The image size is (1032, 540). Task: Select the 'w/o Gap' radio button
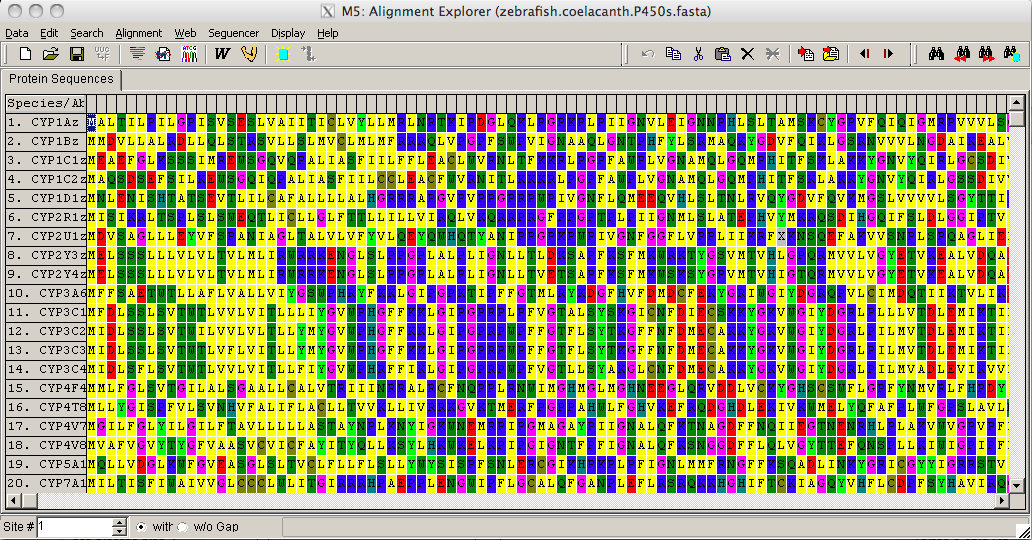click(x=182, y=526)
